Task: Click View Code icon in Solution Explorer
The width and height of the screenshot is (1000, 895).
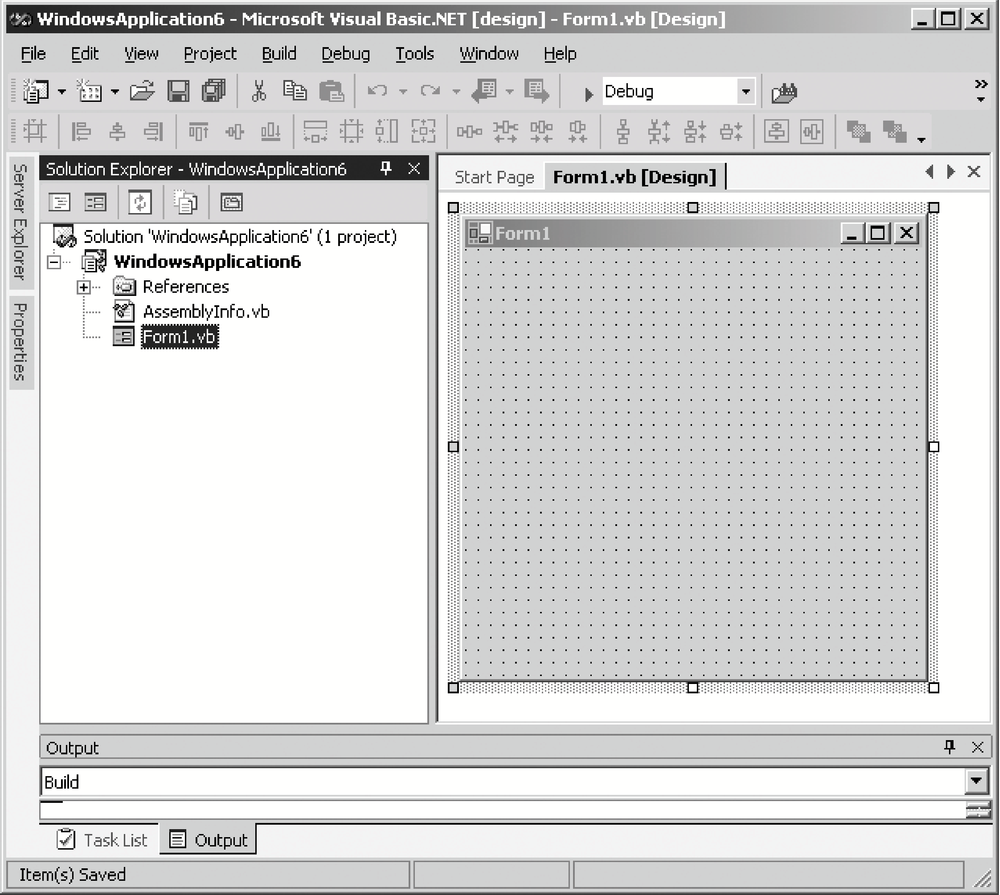Action: 60,202
